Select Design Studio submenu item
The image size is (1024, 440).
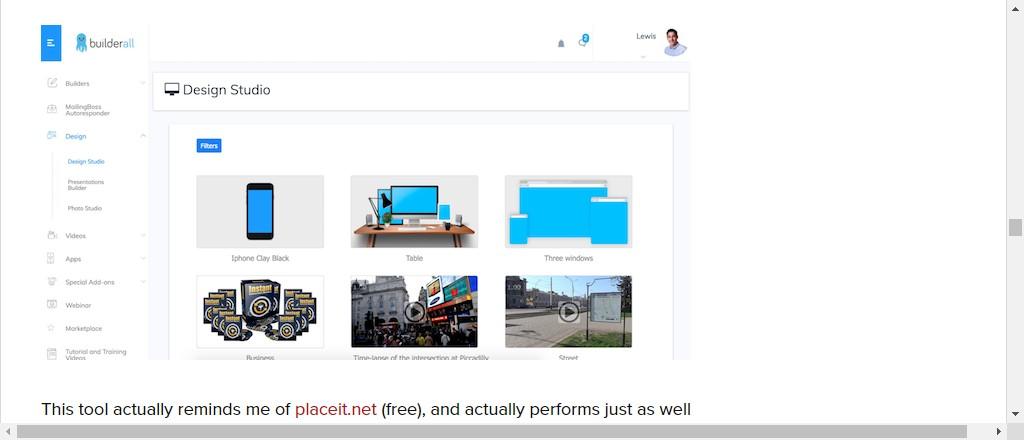click(86, 161)
